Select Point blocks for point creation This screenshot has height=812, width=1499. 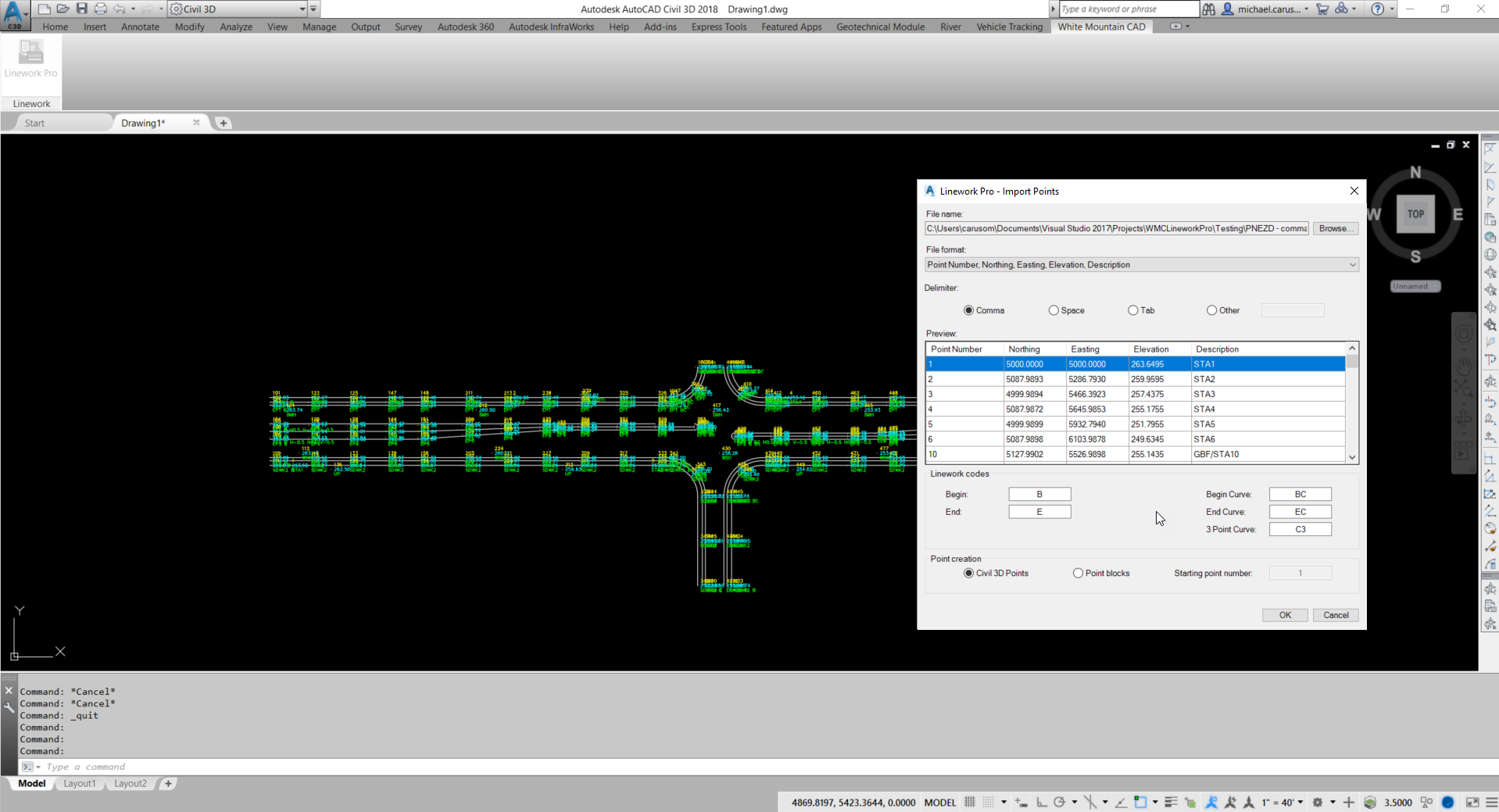(x=1078, y=573)
